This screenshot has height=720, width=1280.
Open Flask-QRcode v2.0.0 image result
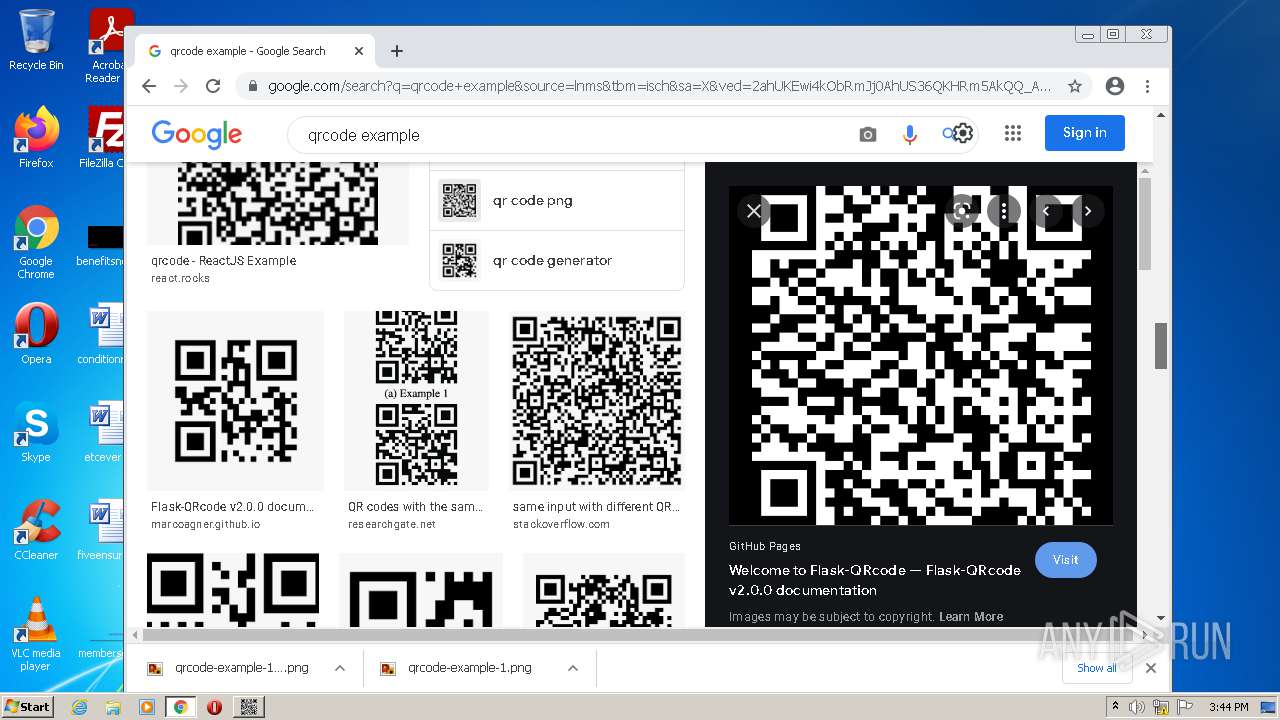pos(236,401)
